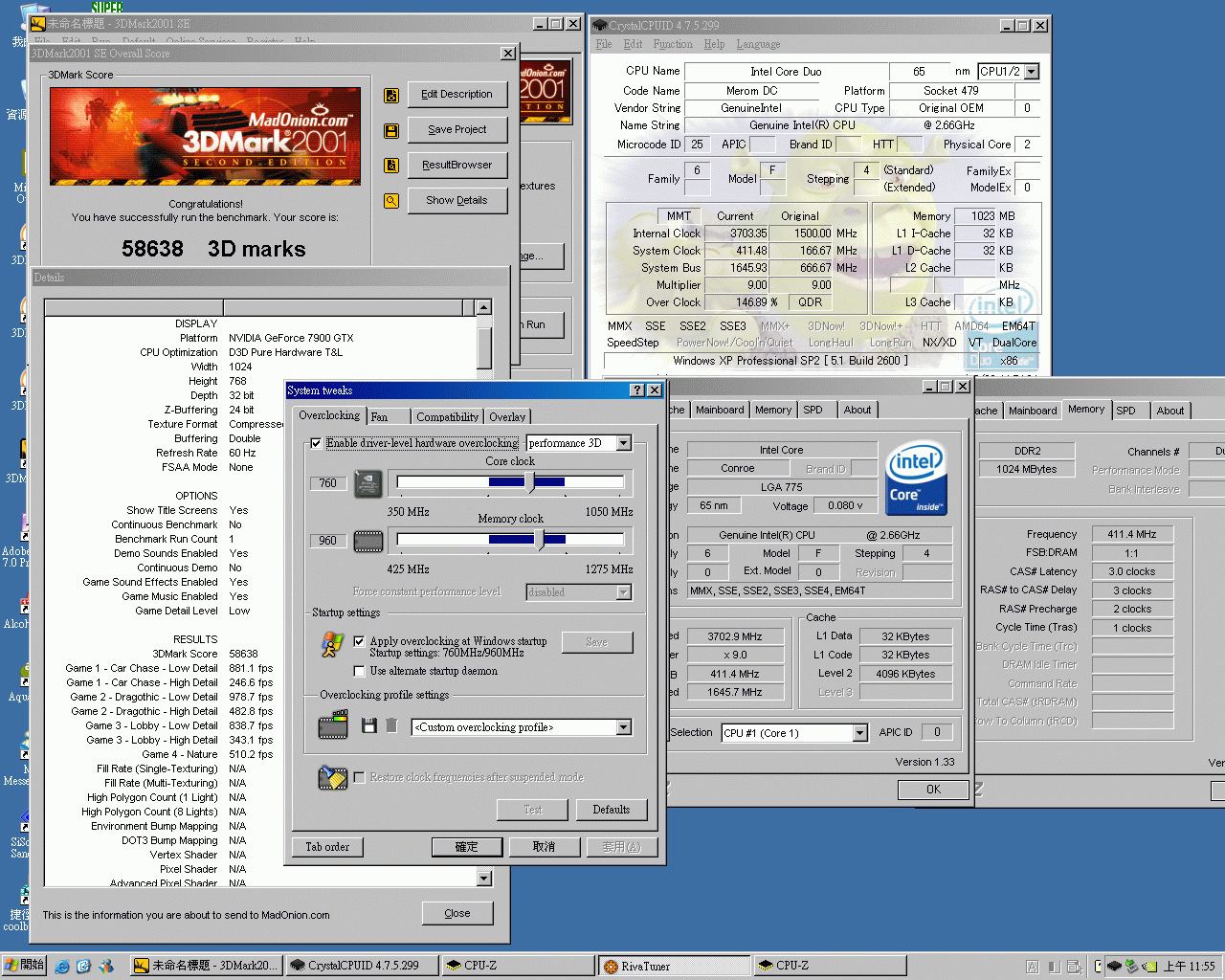Screen dimensions: 1225x980
Task: Enable driver-level hardware overclocking checkbox
Action: [316, 443]
